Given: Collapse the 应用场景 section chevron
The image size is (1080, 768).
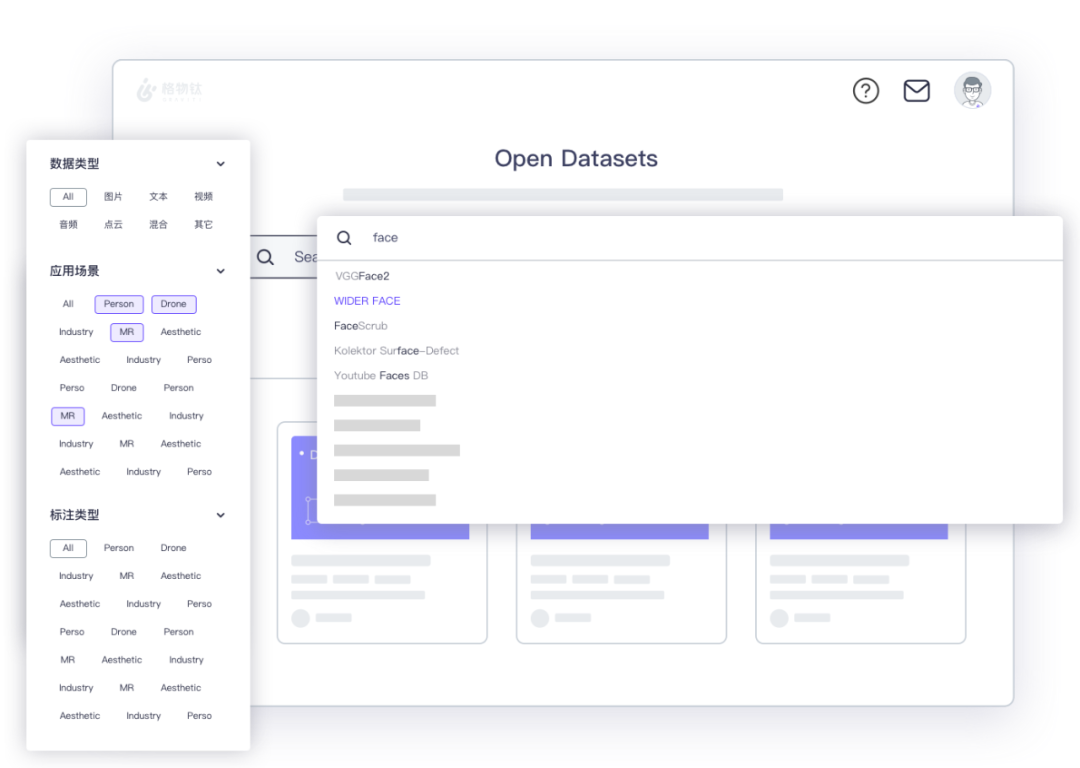Looking at the screenshot, I should tap(220, 271).
